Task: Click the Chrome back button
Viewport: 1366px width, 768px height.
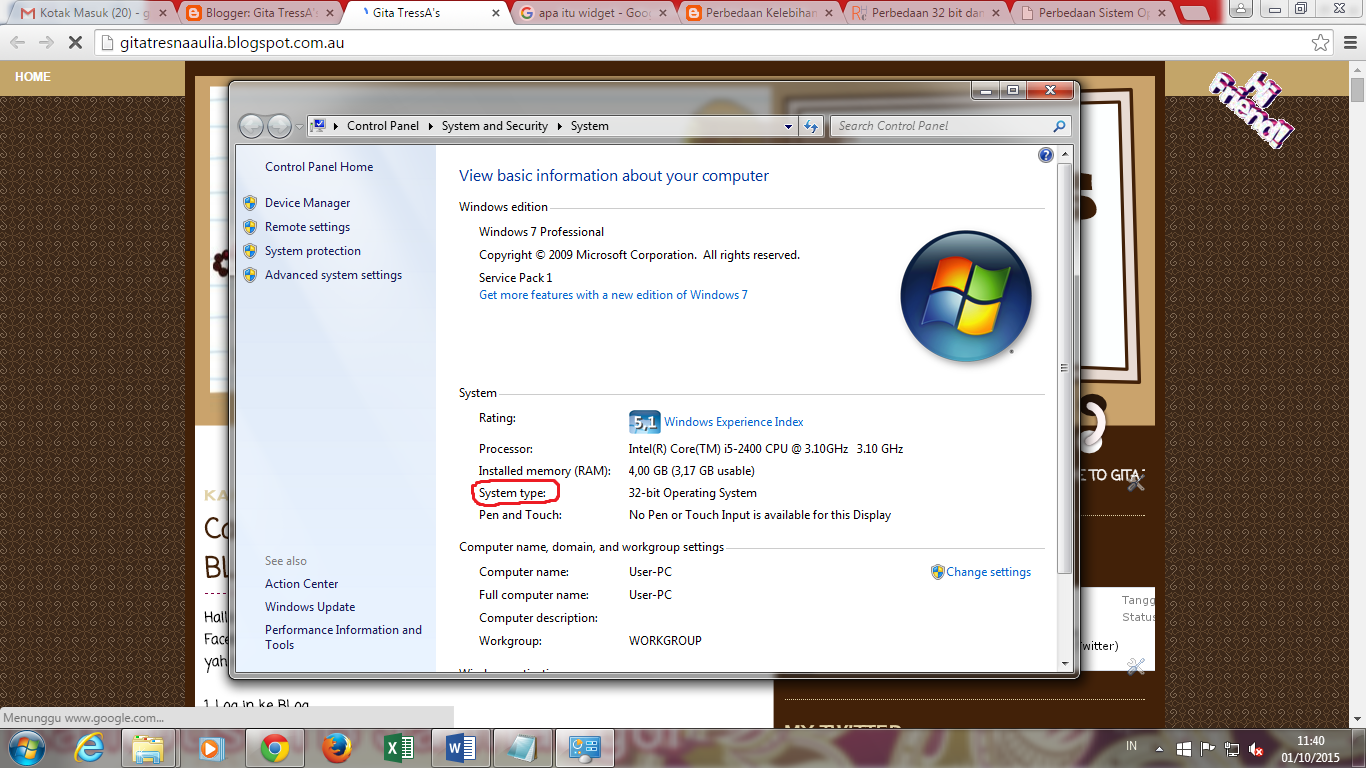Action: coord(18,43)
